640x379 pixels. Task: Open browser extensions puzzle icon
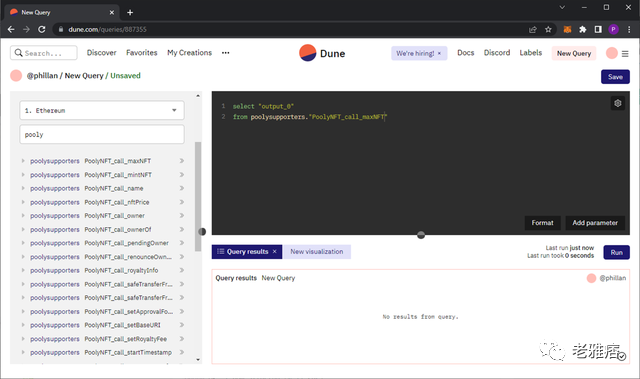tap(582, 29)
